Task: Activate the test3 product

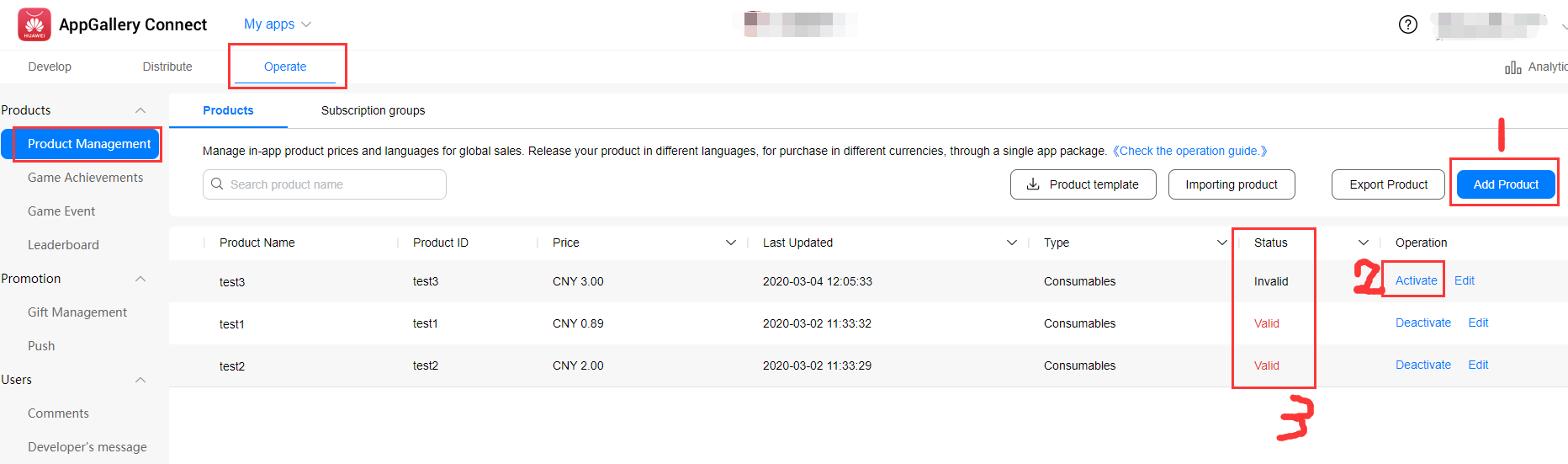Action: point(1417,280)
